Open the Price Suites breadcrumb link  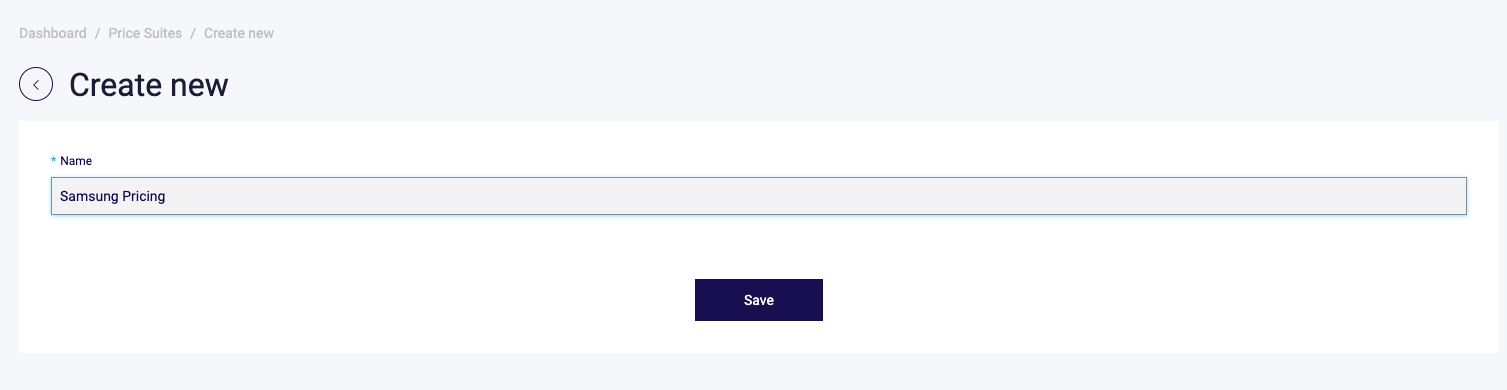(145, 33)
